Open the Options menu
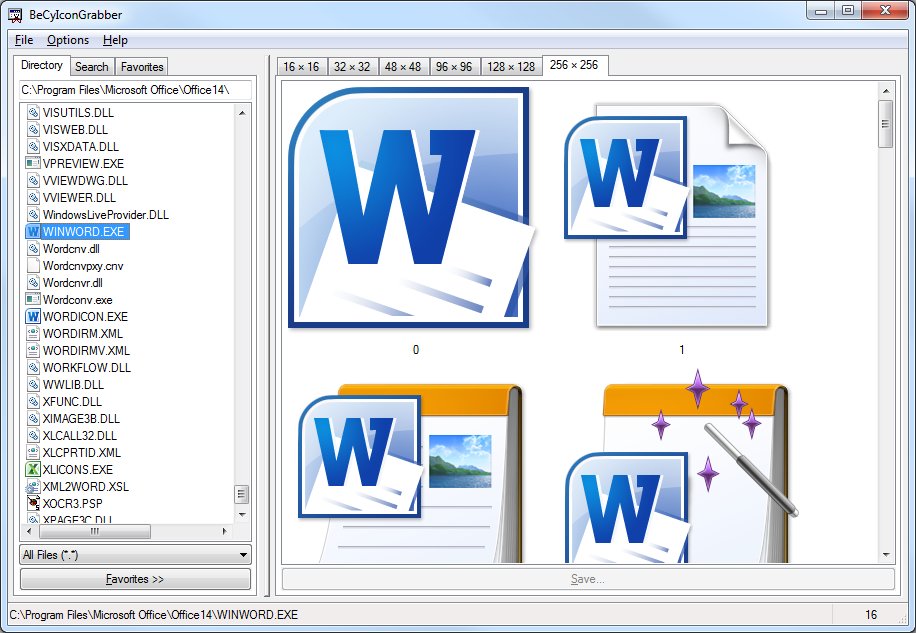 [x=68, y=40]
